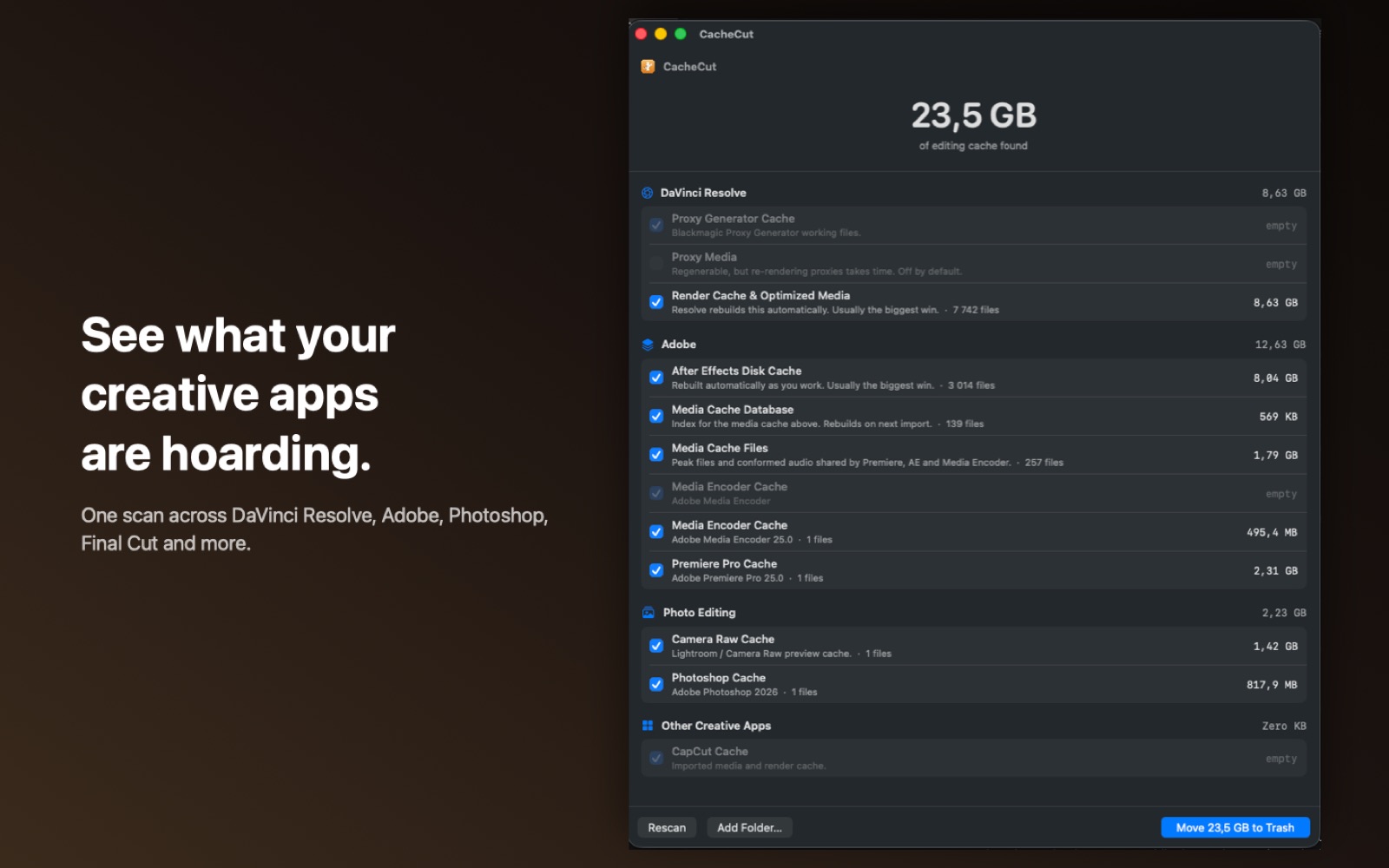Toggle the CapCut Cache checkbox
The height and width of the screenshot is (868, 1389).
click(656, 758)
